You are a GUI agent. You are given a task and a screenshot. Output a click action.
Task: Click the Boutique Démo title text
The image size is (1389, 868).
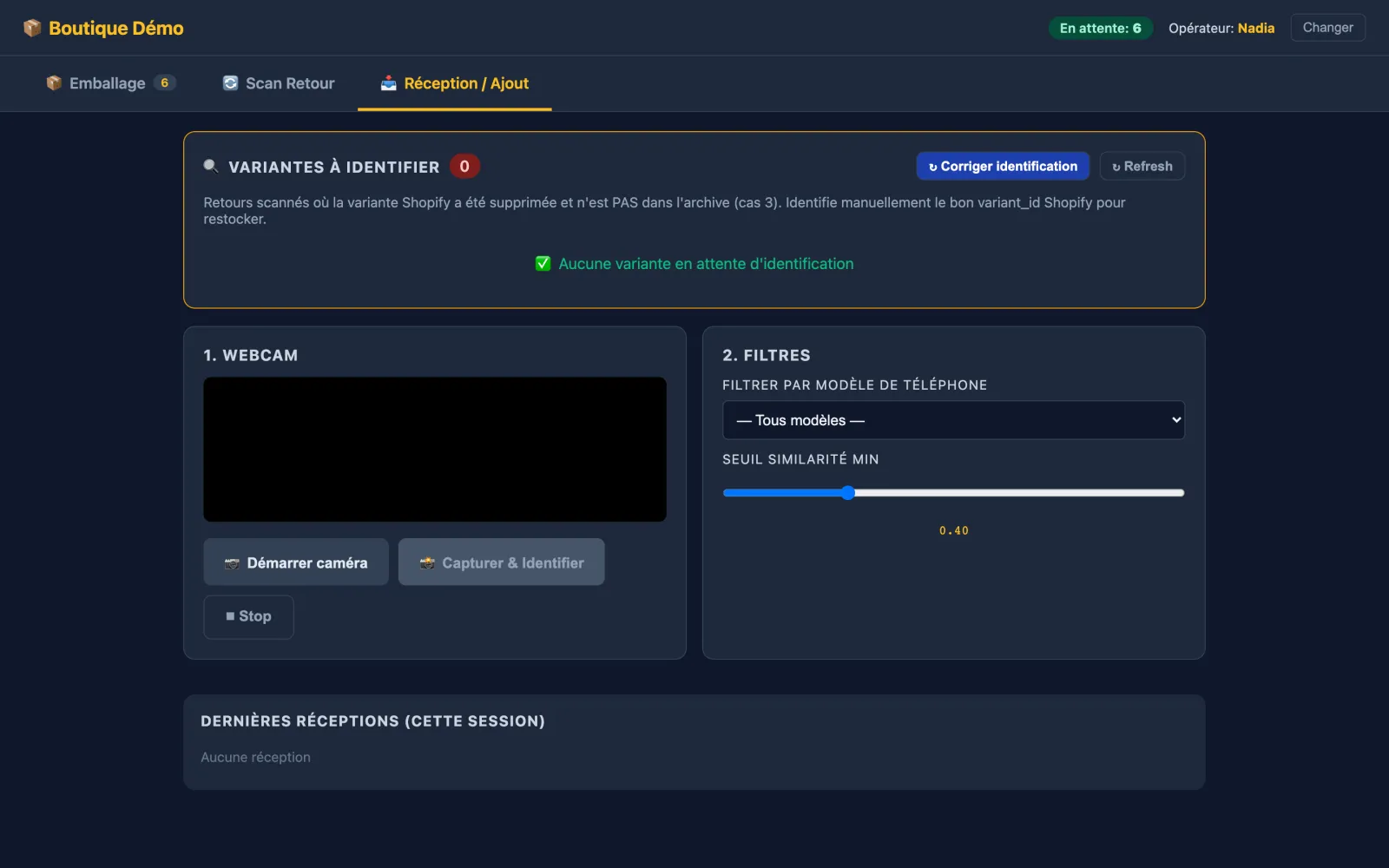[116, 28]
